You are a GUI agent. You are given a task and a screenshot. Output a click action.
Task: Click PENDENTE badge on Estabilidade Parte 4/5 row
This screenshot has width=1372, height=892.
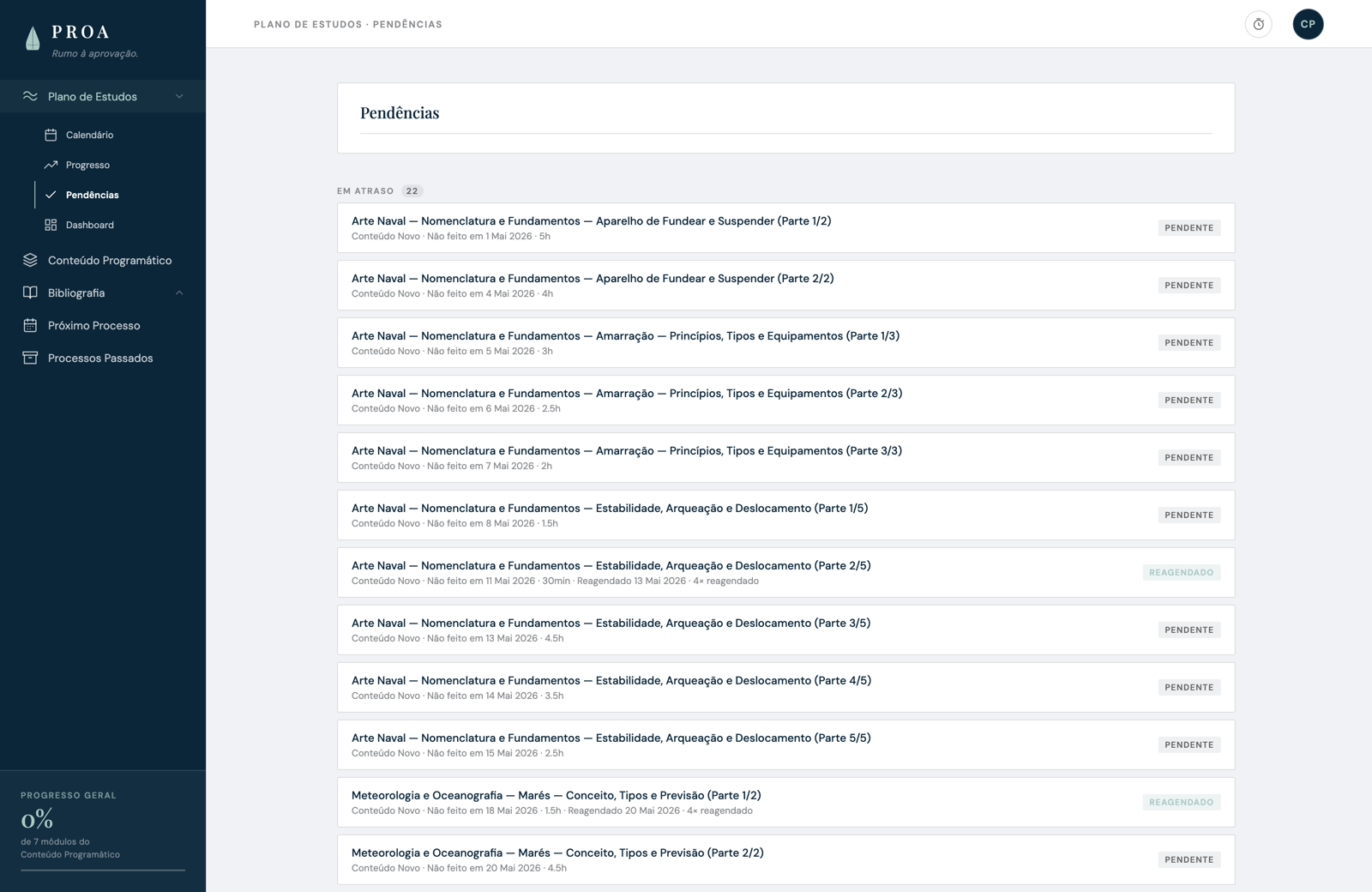click(1188, 688)
